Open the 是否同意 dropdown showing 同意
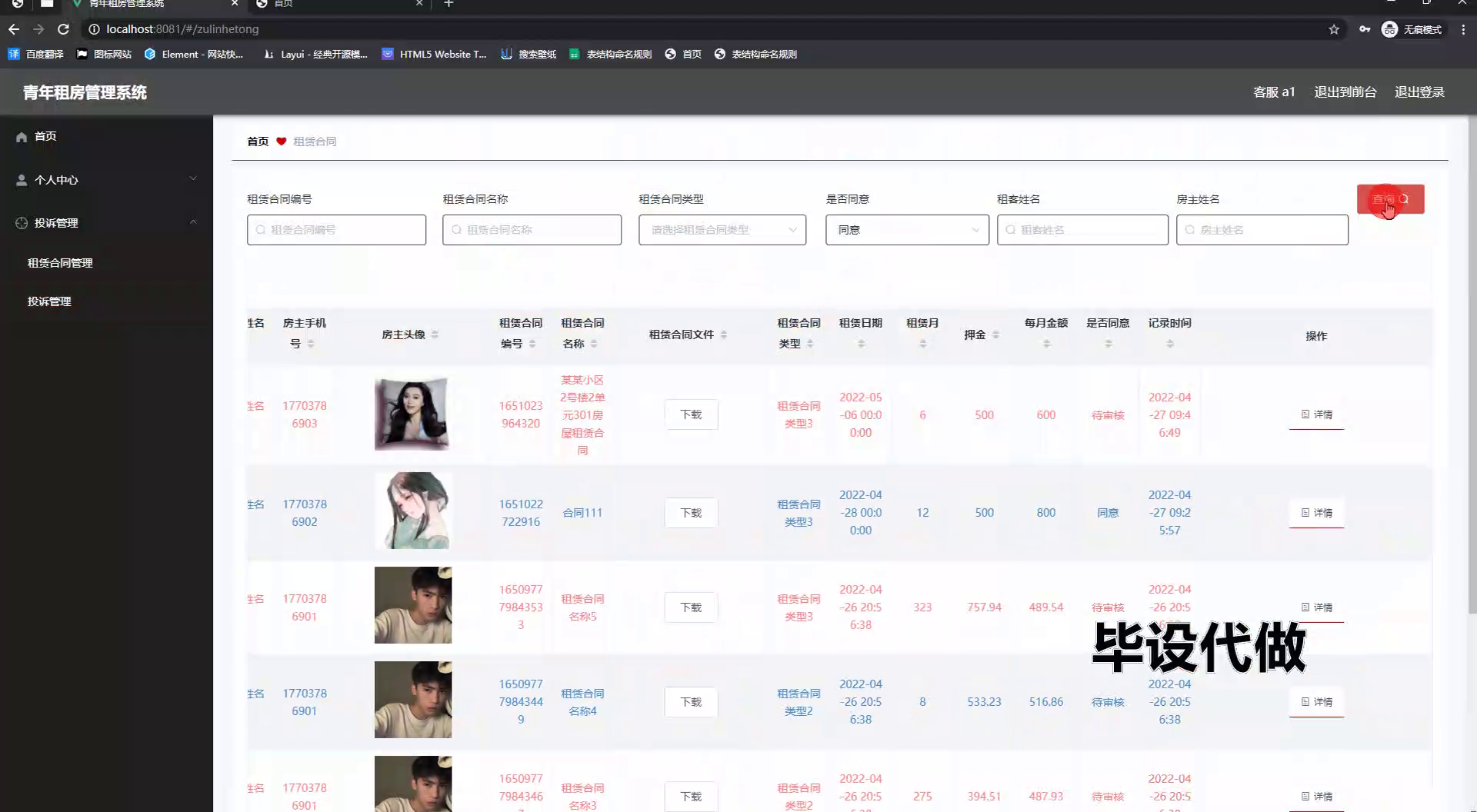The width and height of the screenshot is (1477, 812). [x=907, y=230]
